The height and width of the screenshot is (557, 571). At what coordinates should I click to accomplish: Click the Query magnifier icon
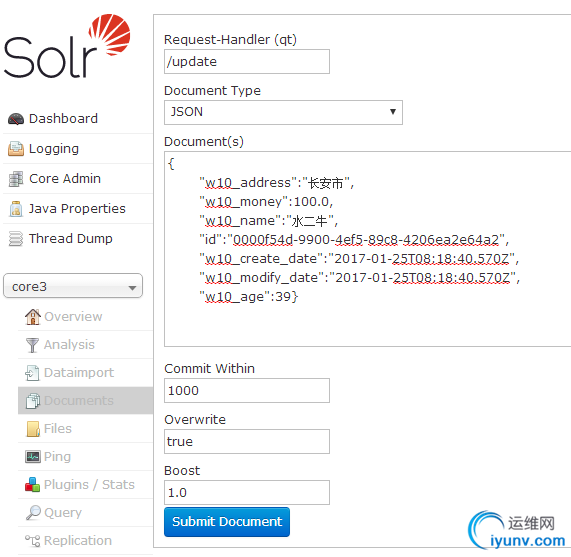[33, 513]
